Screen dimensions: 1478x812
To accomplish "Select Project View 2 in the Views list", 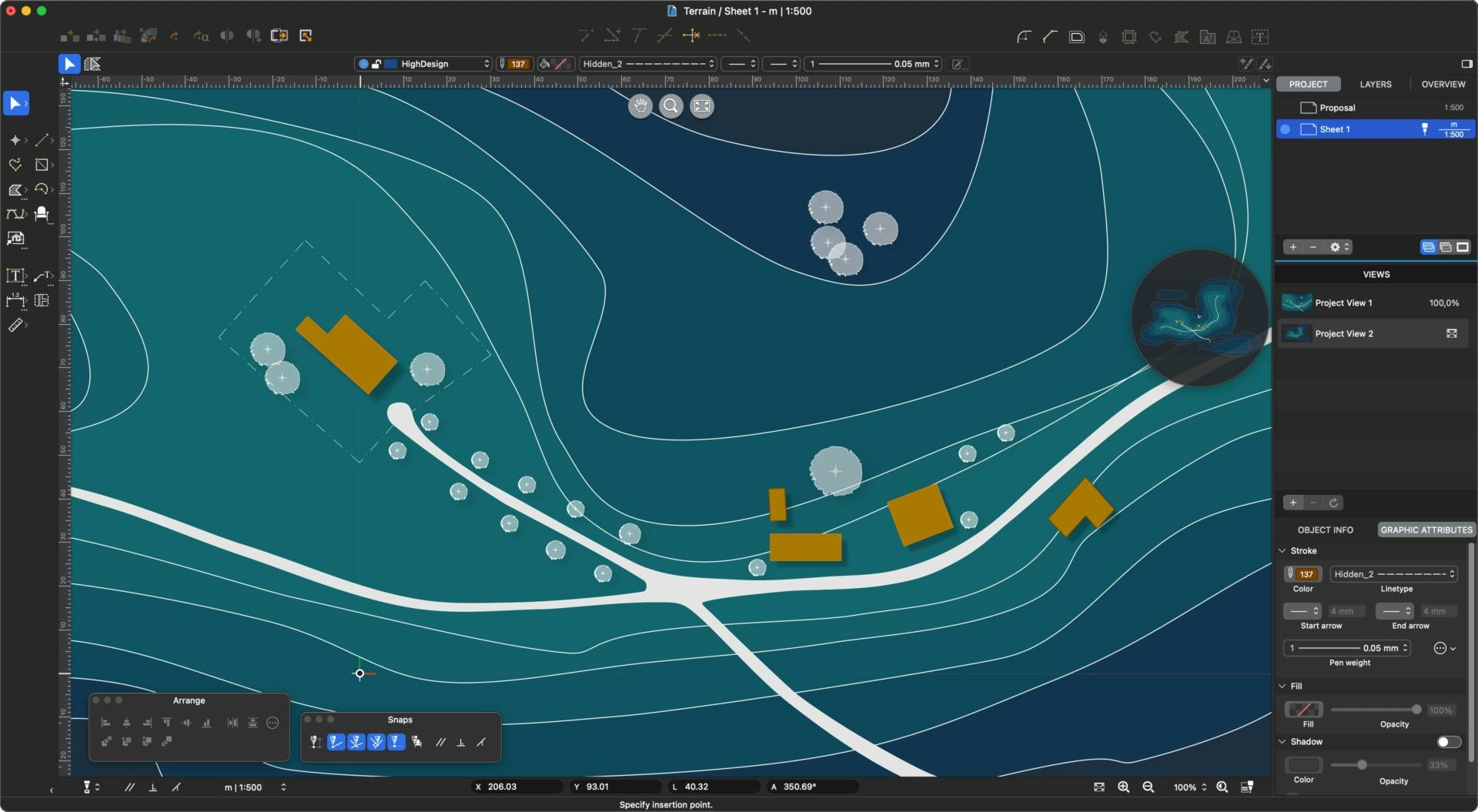I will pyautogui.click(x=1344, y=333).
